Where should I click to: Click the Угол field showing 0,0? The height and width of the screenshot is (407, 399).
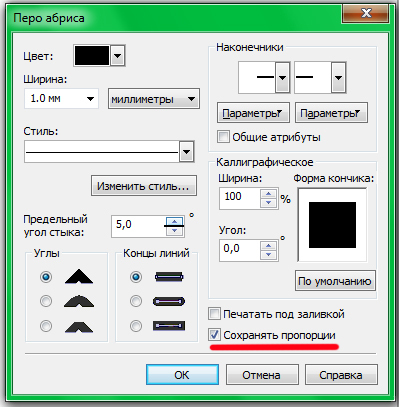[x=240, y=250]
